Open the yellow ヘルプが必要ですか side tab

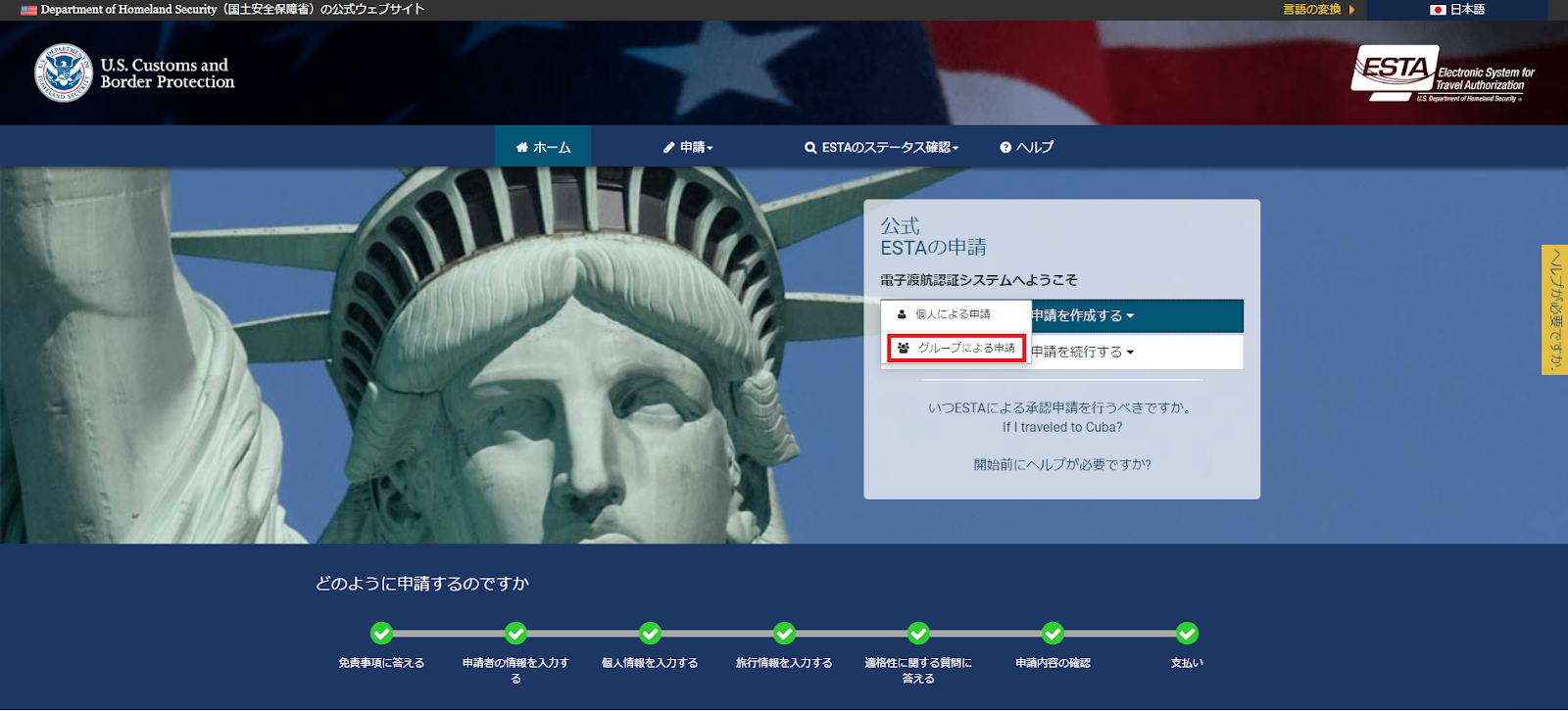pyautogui.click(x=1554, y=309)
